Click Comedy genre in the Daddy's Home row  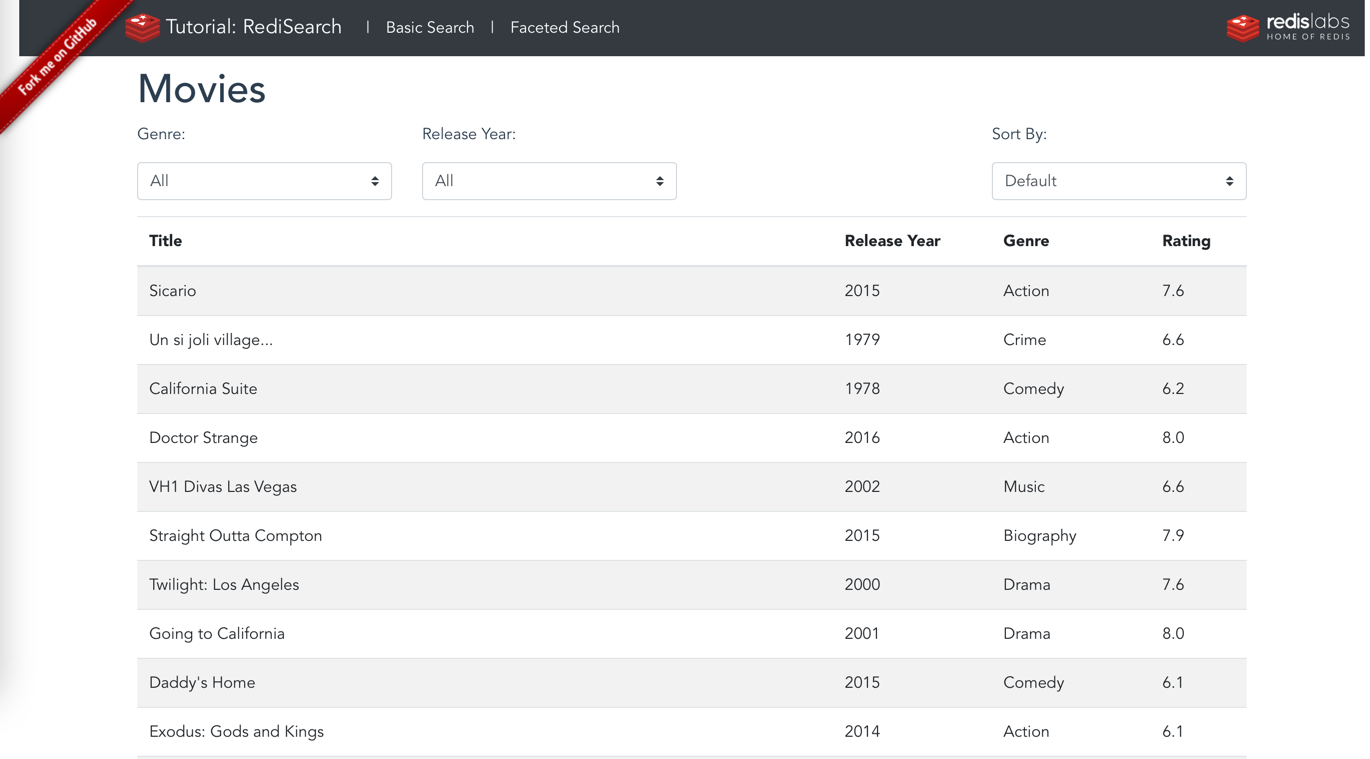click(x=1034, y=683)
